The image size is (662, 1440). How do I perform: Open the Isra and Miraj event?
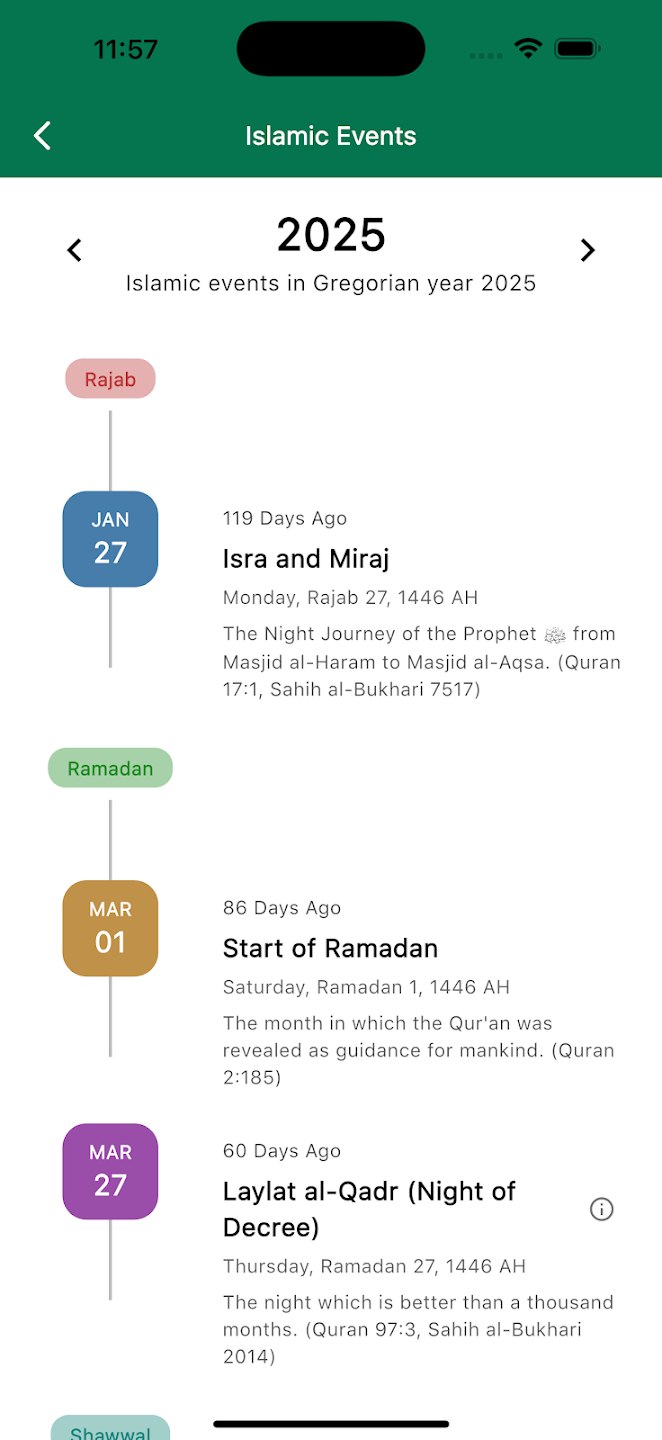[306, 558]
